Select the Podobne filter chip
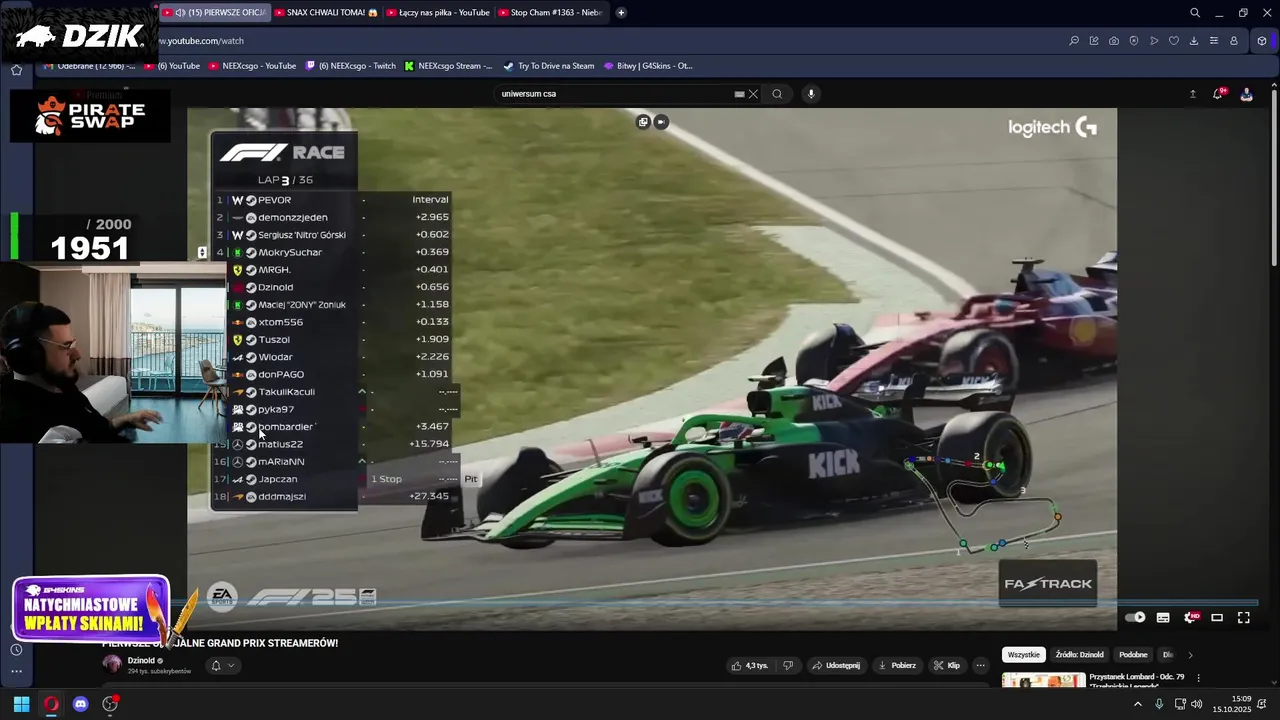Screen dimensions: 1280x720 click(x=1133, y=655)
